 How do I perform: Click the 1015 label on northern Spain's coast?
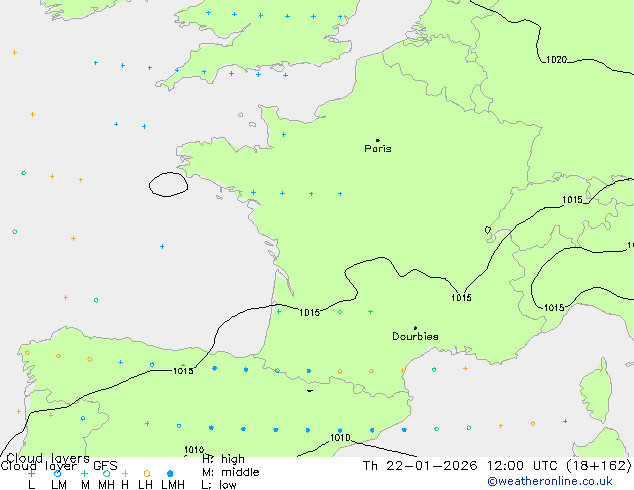pyautogui.click(x=183, y=371)
